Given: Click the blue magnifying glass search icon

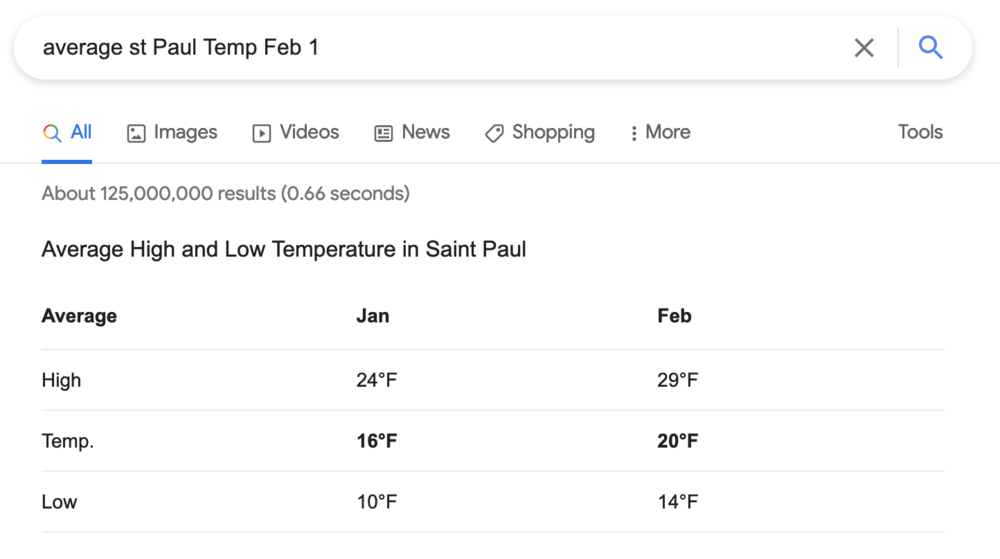Looking at the screenshot, I should 931,47.
